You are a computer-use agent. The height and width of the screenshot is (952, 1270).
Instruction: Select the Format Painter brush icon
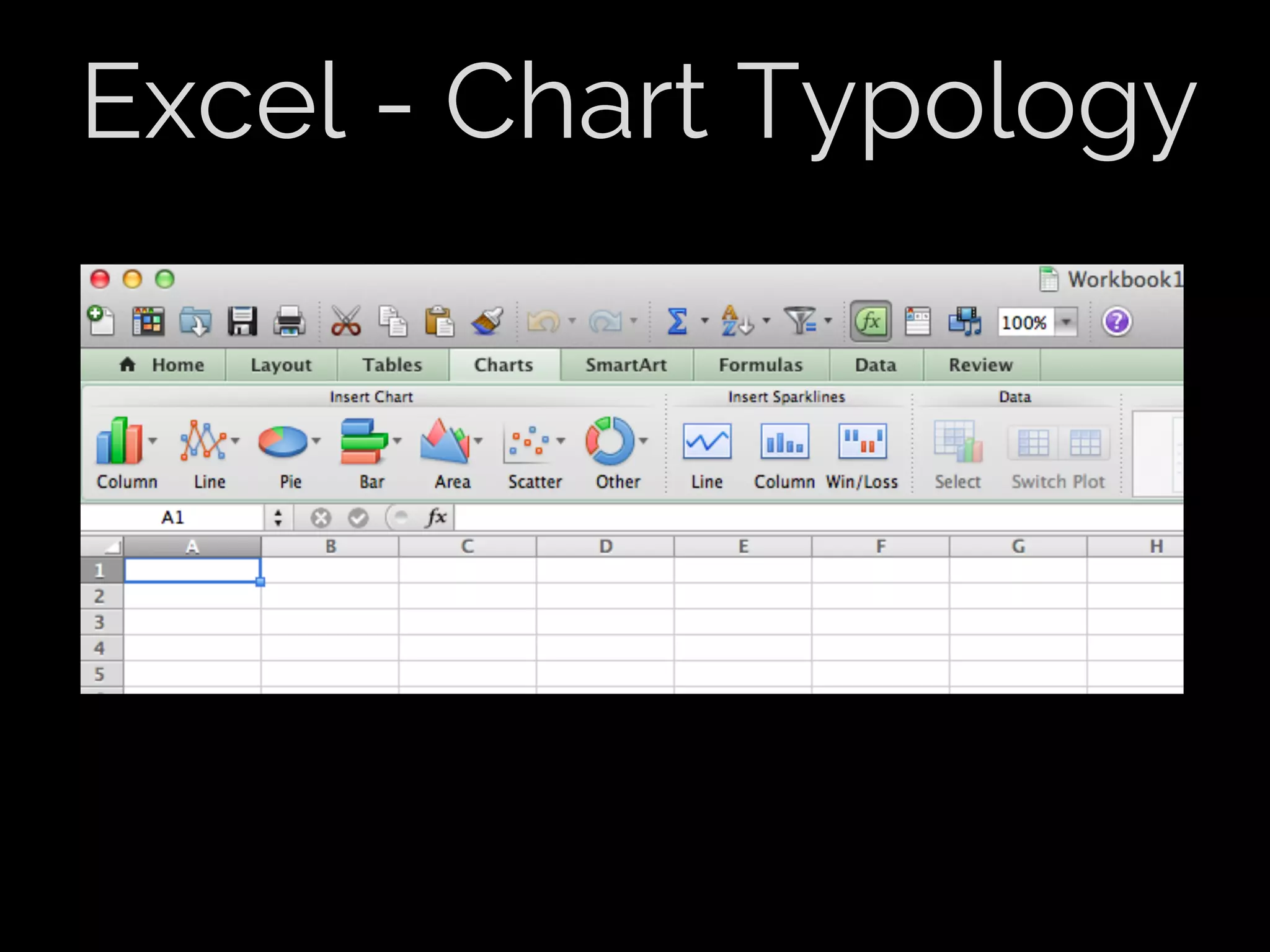(x=487, y=321)
